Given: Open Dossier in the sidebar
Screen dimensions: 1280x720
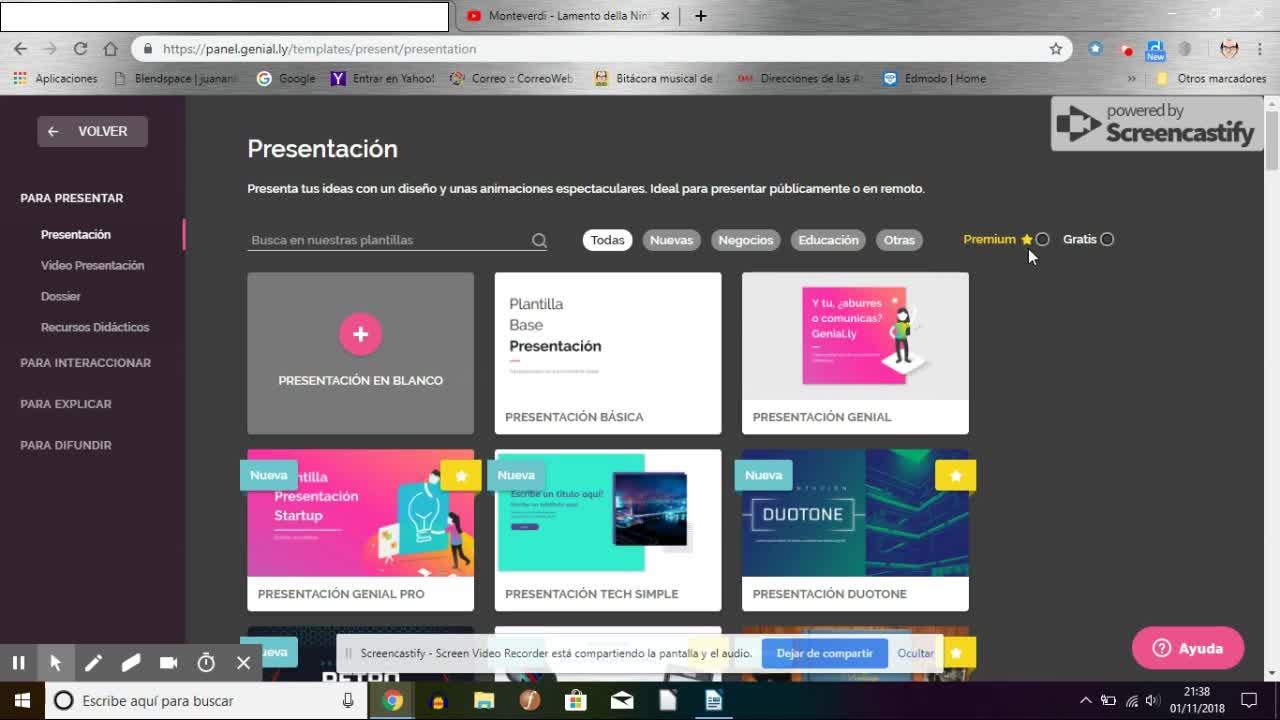Looking at the screenshot, I should pyautogui.click(x=61, y=296).
